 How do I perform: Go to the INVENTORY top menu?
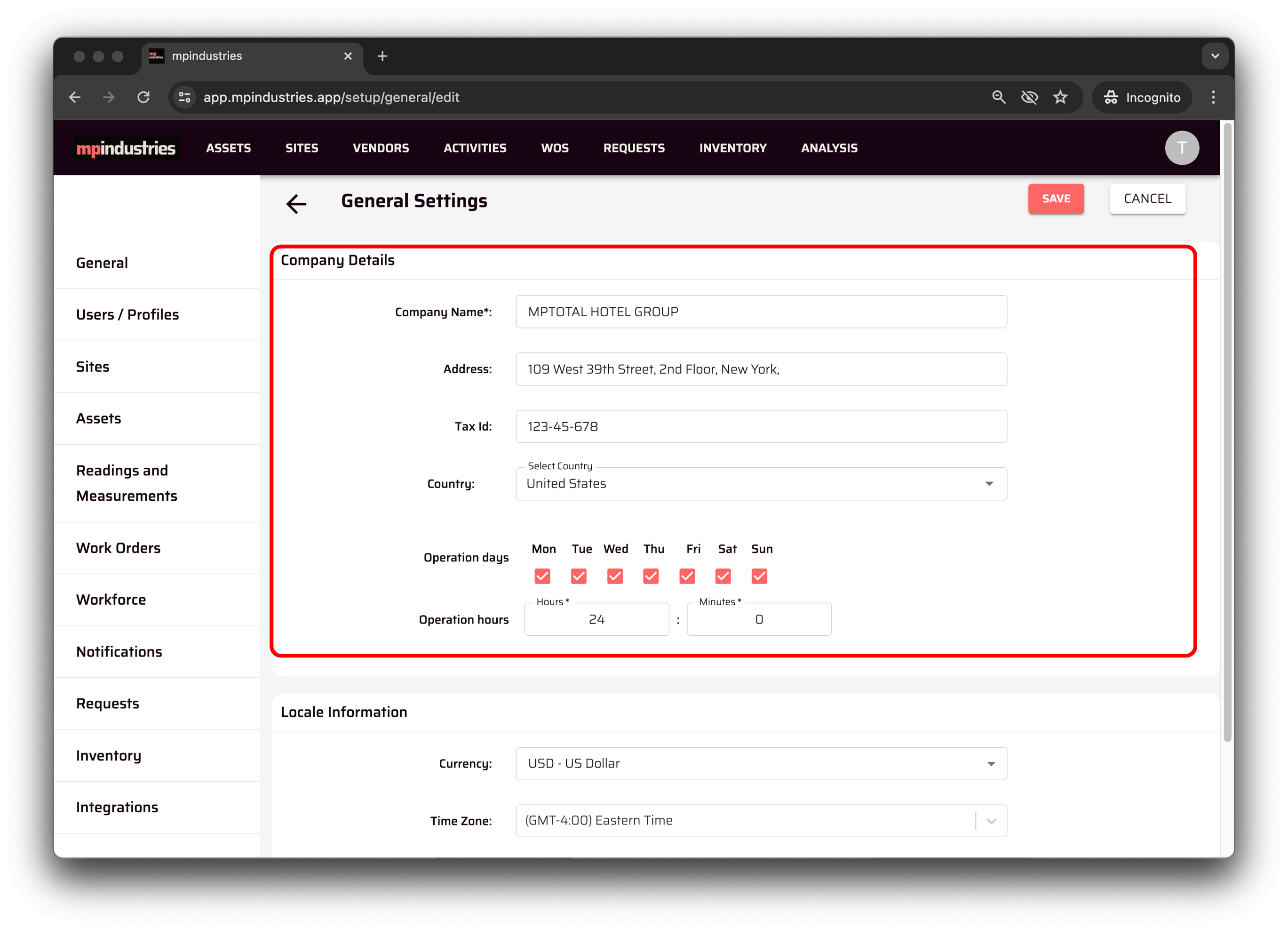coord(732,148)
